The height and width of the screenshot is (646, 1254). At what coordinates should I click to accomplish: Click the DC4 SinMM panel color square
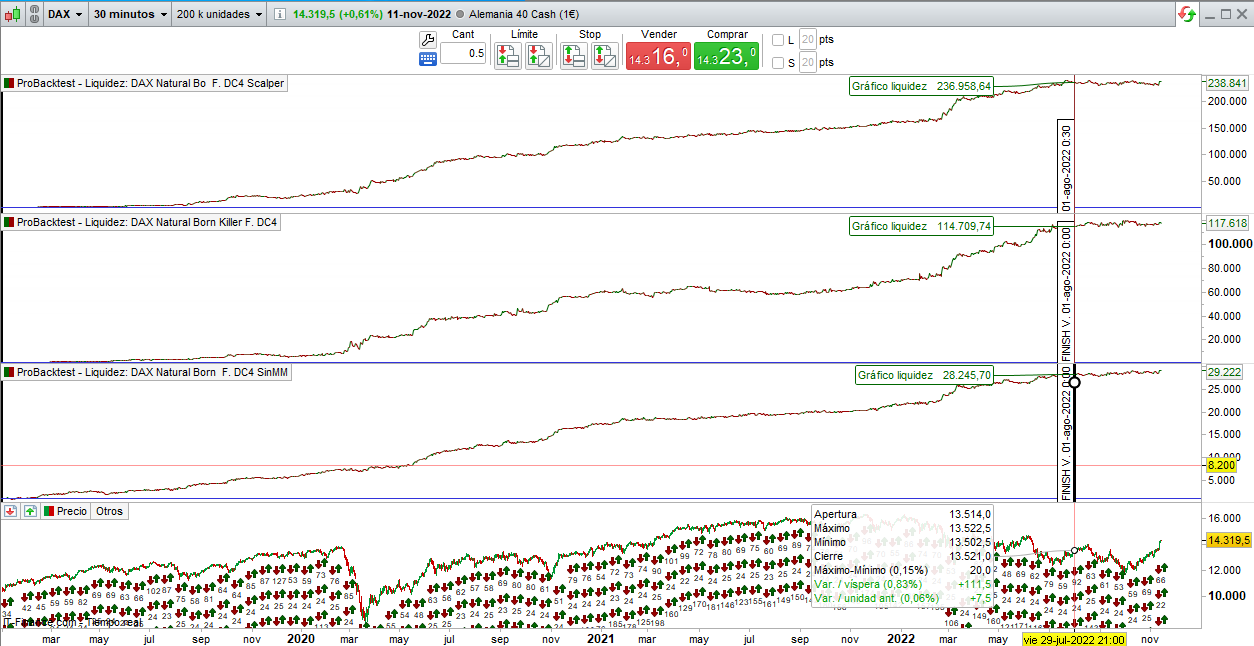coord(9,373)
